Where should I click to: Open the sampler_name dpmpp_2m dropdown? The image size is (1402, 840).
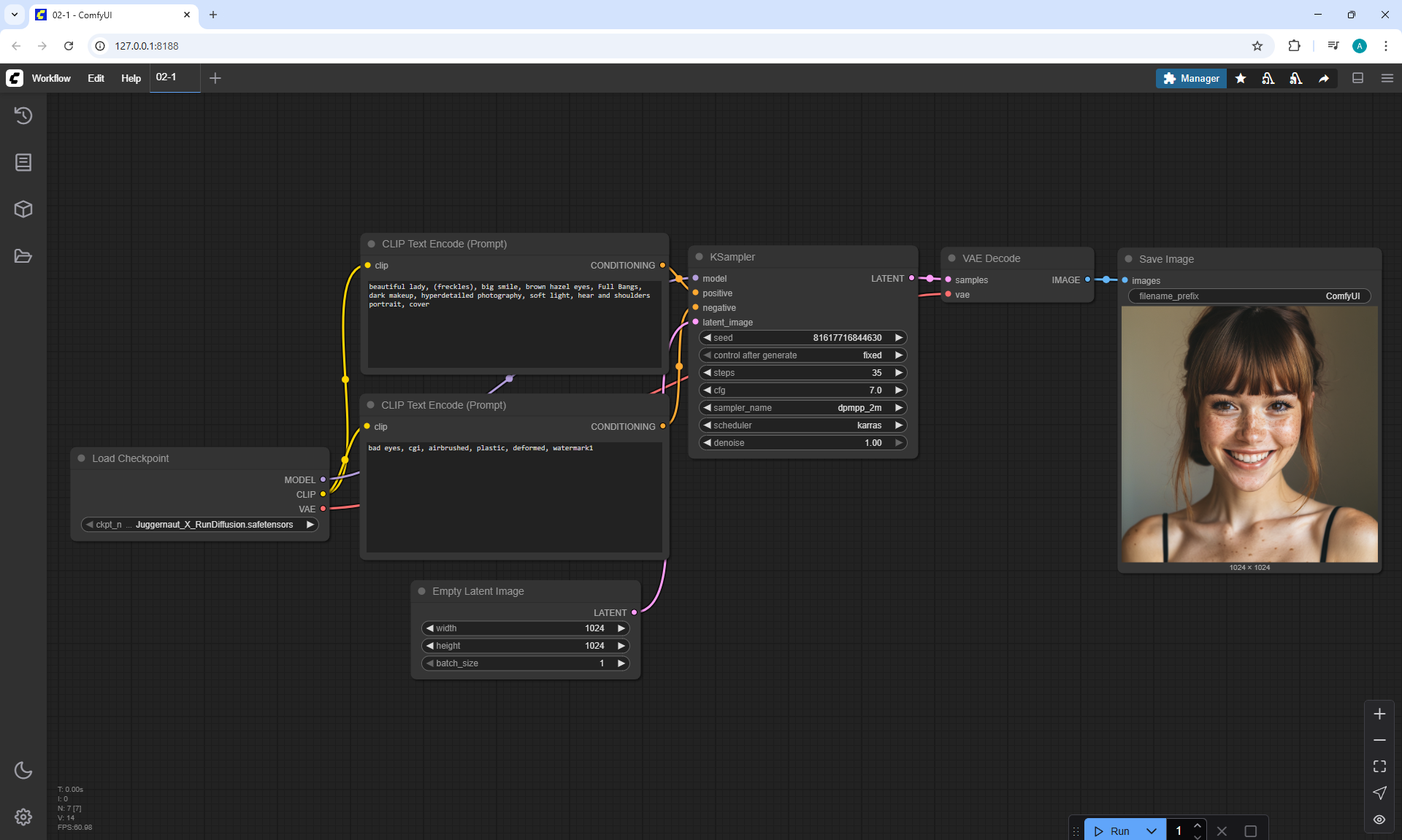pyautogui.click(x=802, y=408)
